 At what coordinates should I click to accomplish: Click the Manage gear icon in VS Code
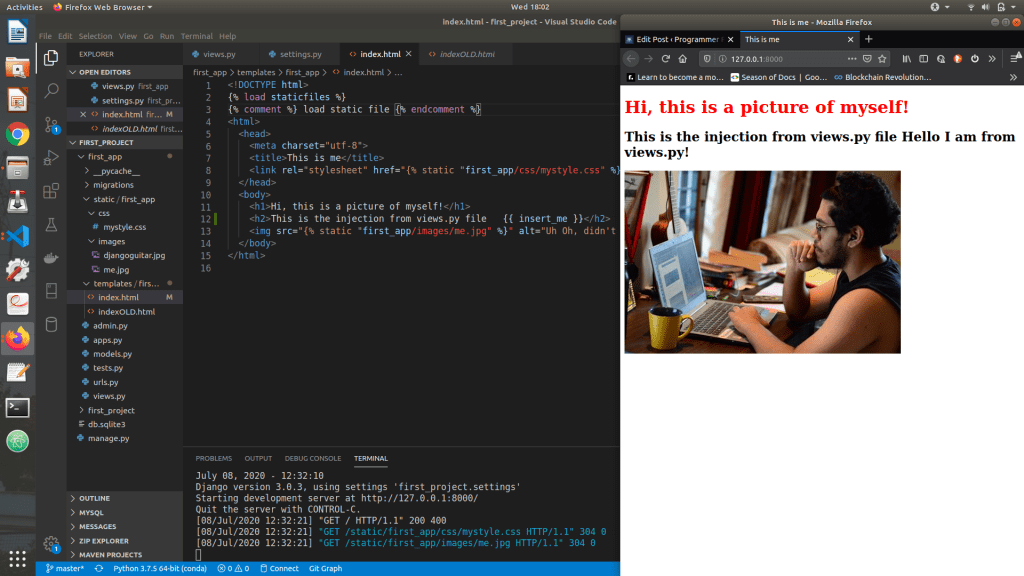[51, 543]
